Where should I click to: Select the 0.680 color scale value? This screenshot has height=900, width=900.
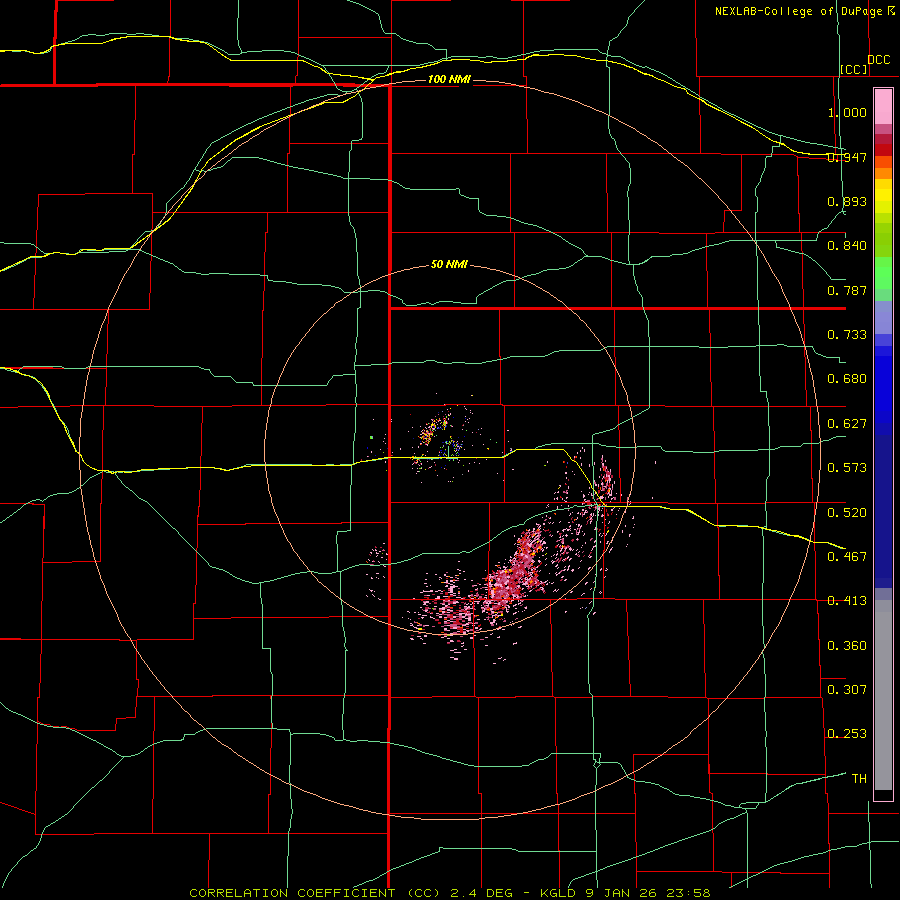pos(847,379)
